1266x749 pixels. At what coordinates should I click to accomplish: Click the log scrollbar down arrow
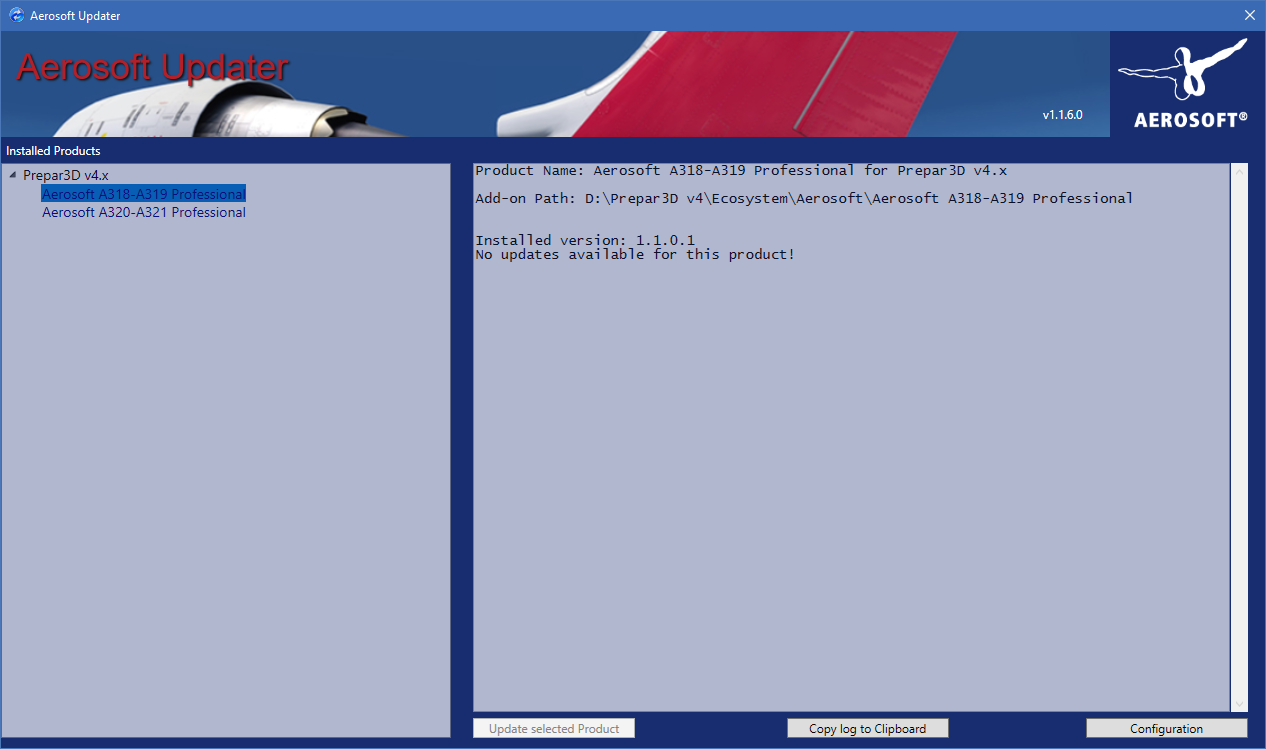1240,704
